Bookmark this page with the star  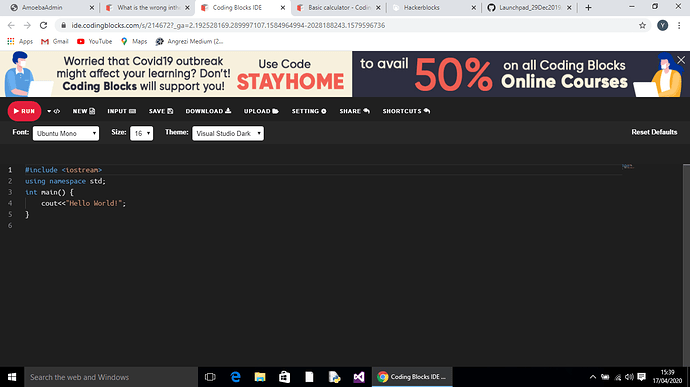point(642,26)
